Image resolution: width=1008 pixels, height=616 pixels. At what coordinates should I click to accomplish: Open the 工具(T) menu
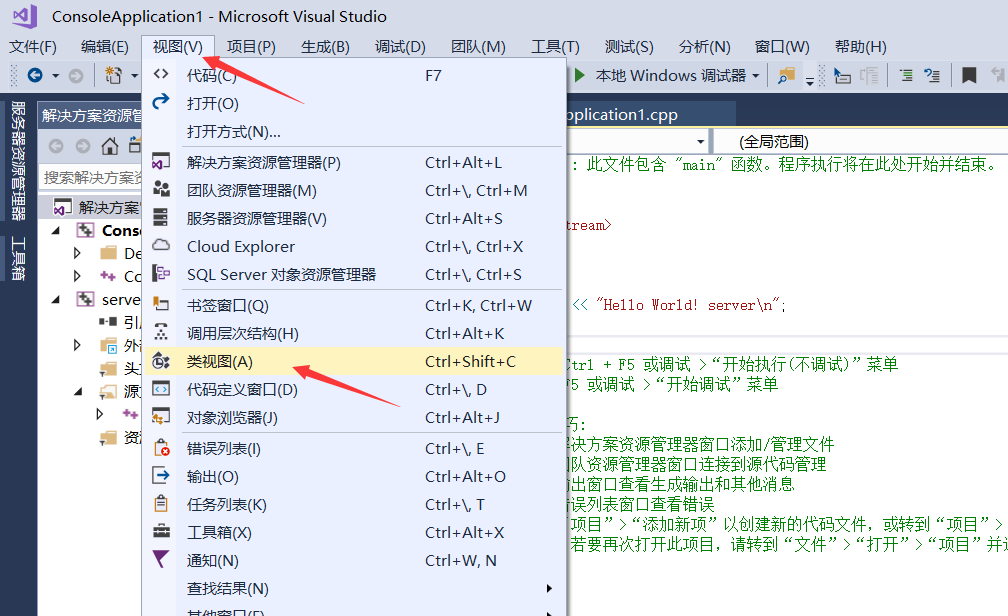pos(555,47)
